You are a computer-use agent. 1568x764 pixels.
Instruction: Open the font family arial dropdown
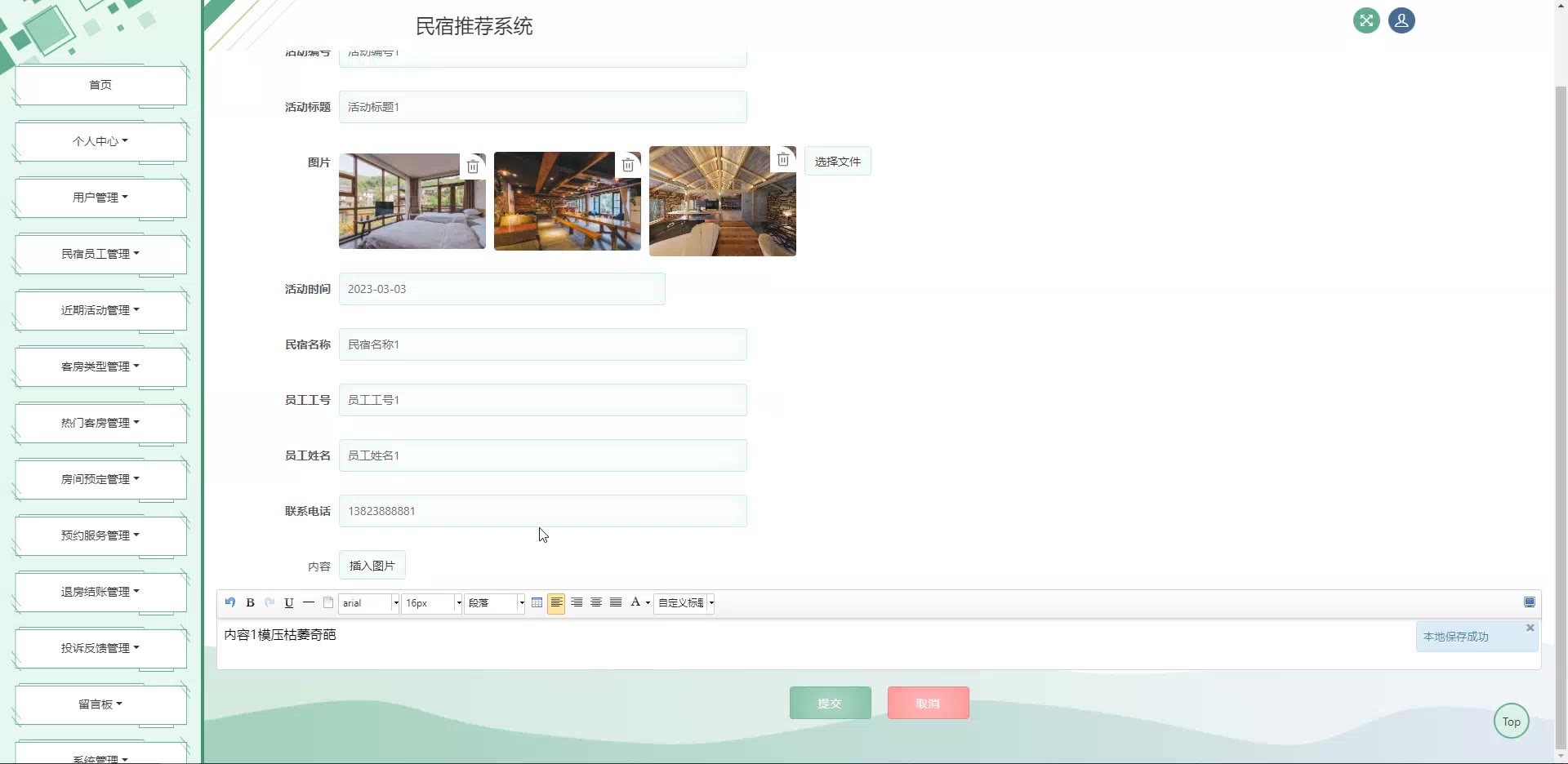click(369, 603)
